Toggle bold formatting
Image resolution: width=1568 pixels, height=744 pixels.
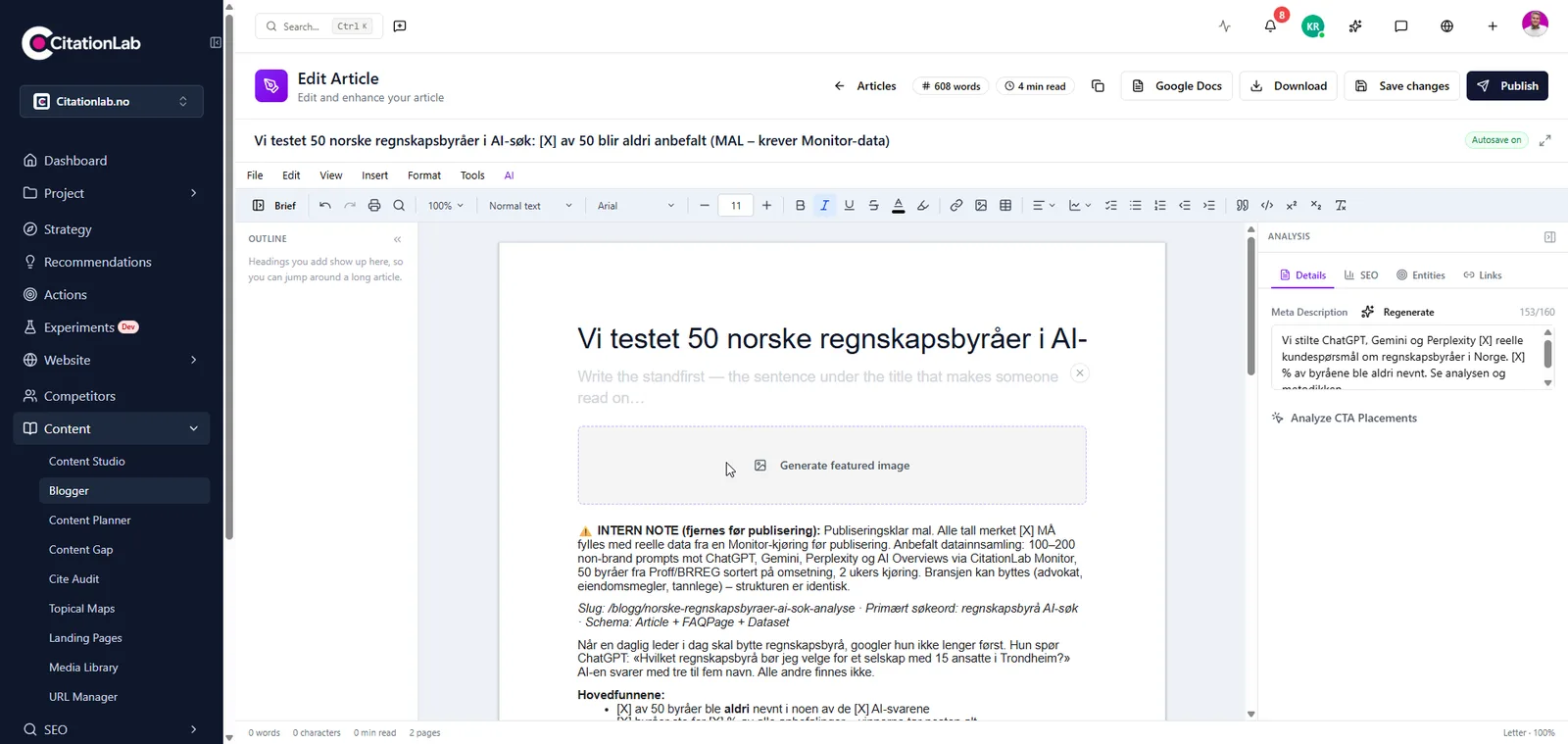(800, 206)
